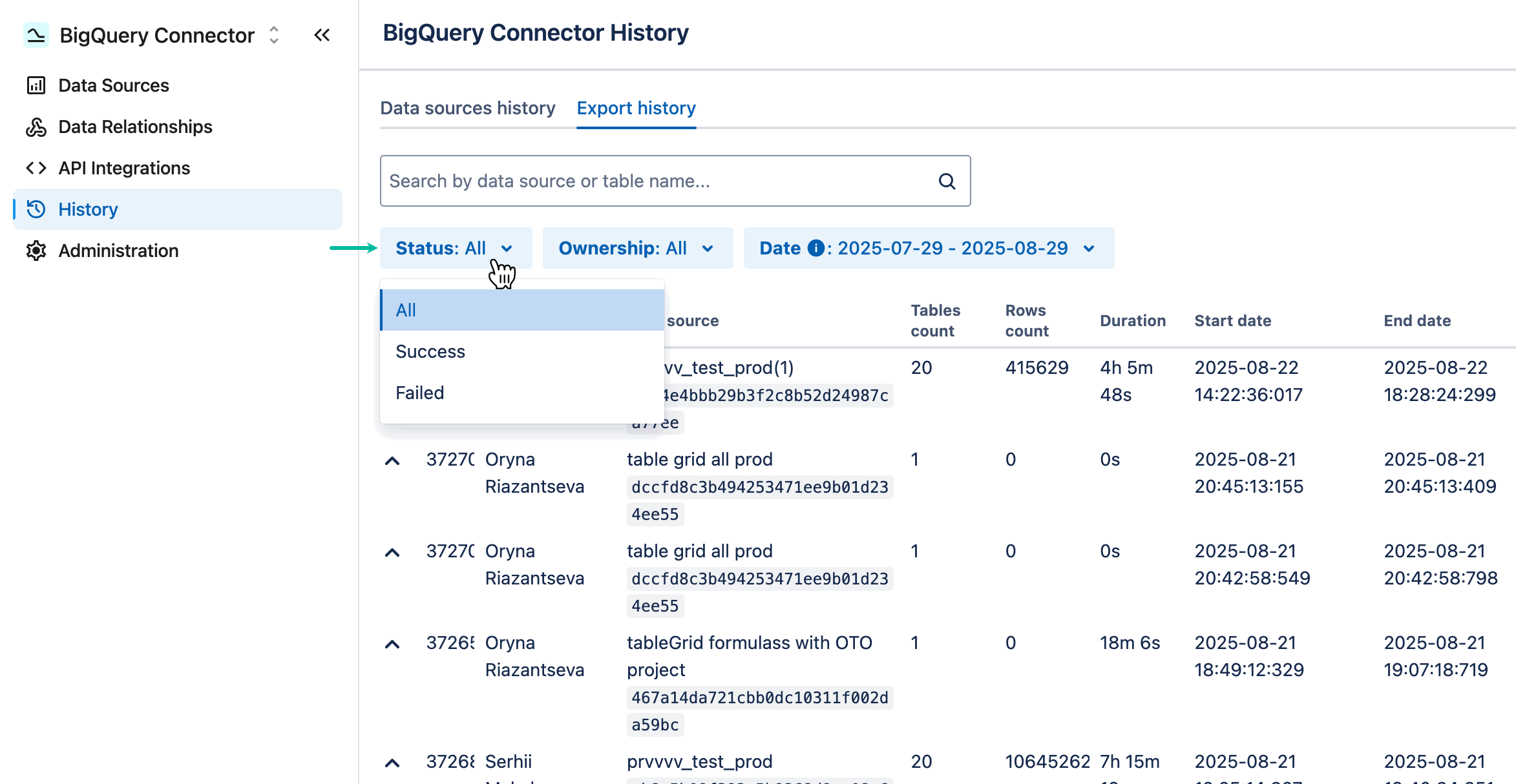Viewport: 1516px width, 784px height.
Task: Click the BigQuery Connector app logo
Action: point(36,35)
